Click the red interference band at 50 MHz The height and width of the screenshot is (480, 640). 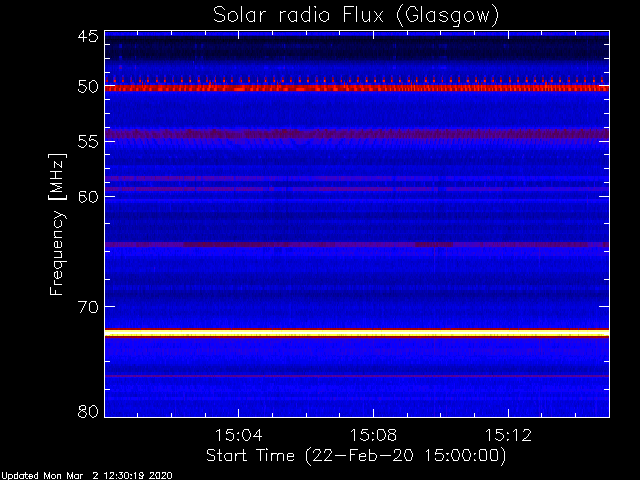point(357,88)
